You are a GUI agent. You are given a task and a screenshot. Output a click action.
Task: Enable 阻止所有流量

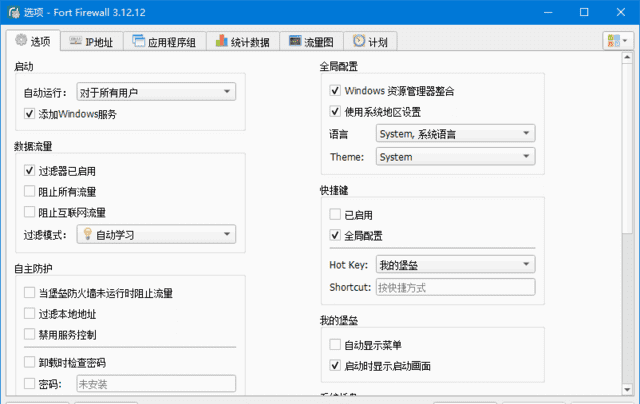coord(29,191)
